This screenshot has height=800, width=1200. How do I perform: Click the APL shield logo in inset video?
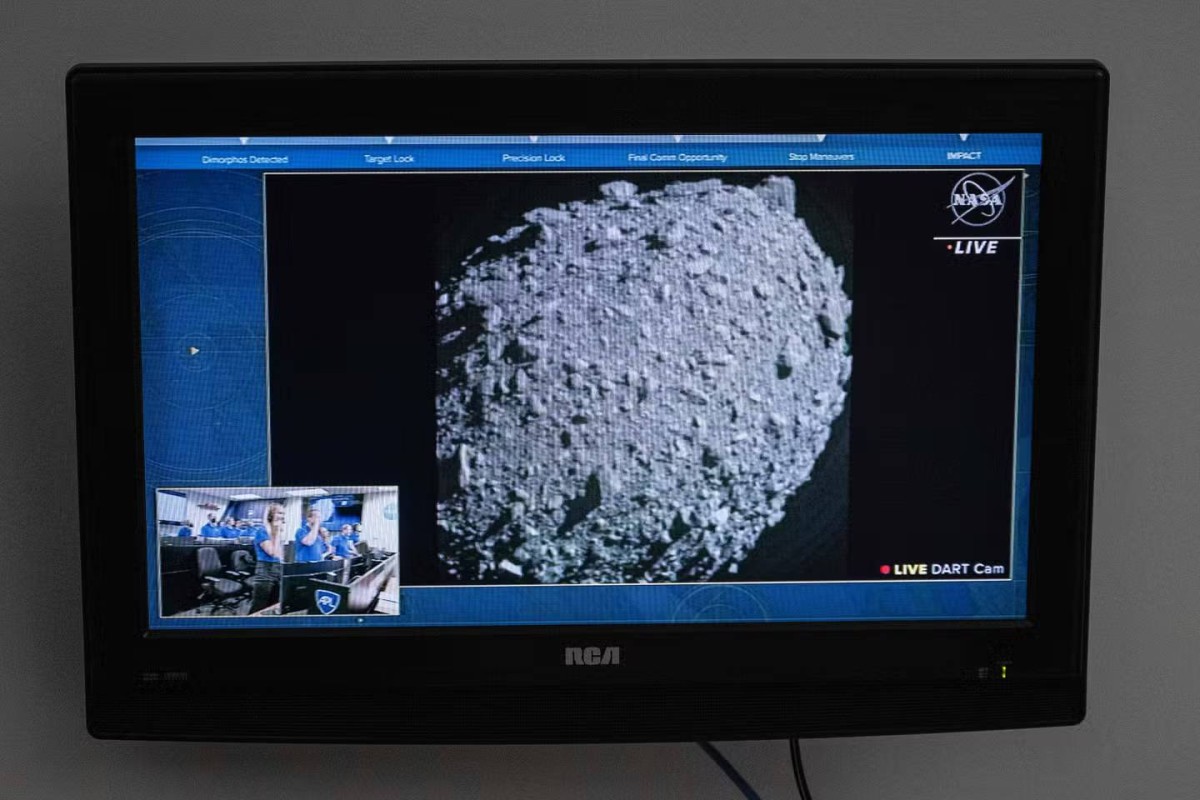(x=327, y=601)
